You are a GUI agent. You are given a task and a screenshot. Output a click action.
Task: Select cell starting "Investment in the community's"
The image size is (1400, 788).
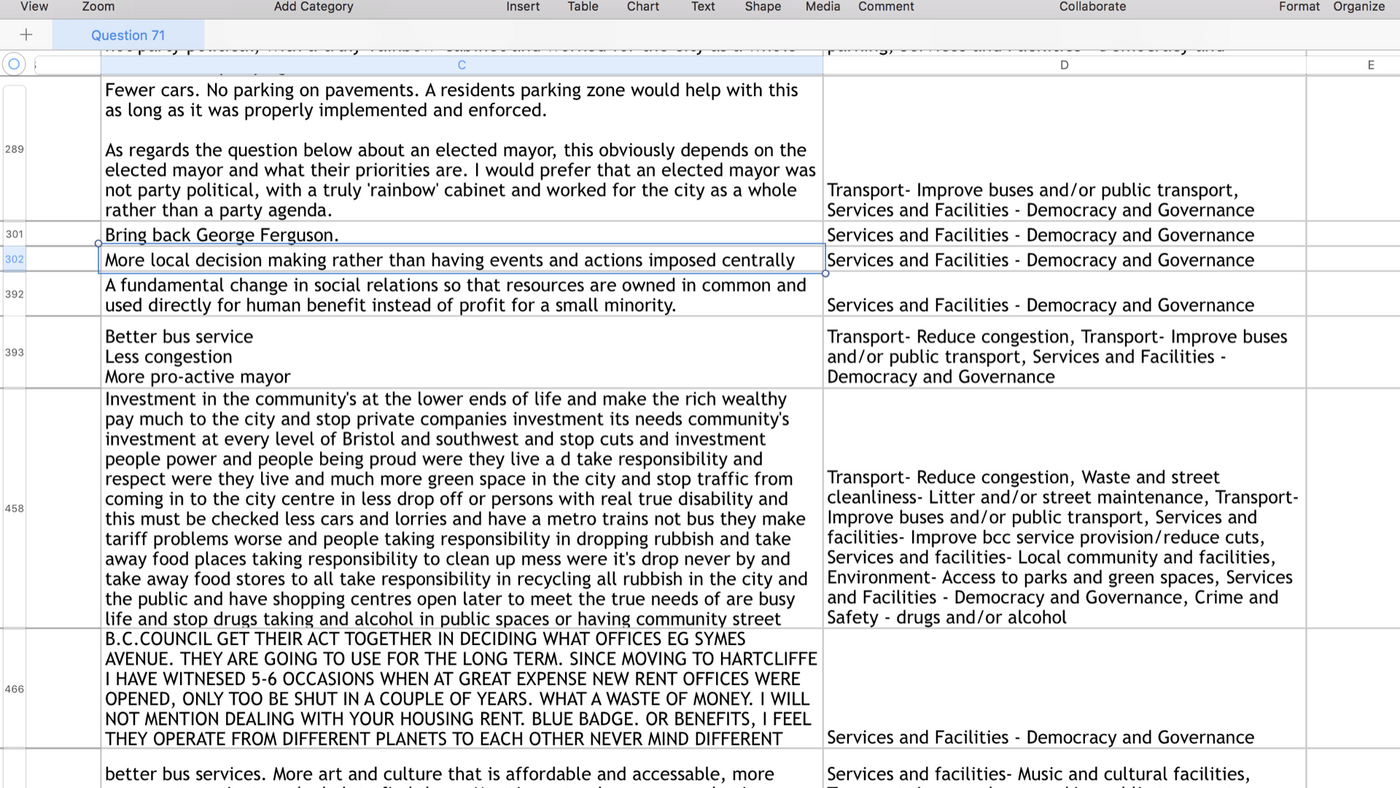(462, 508)
